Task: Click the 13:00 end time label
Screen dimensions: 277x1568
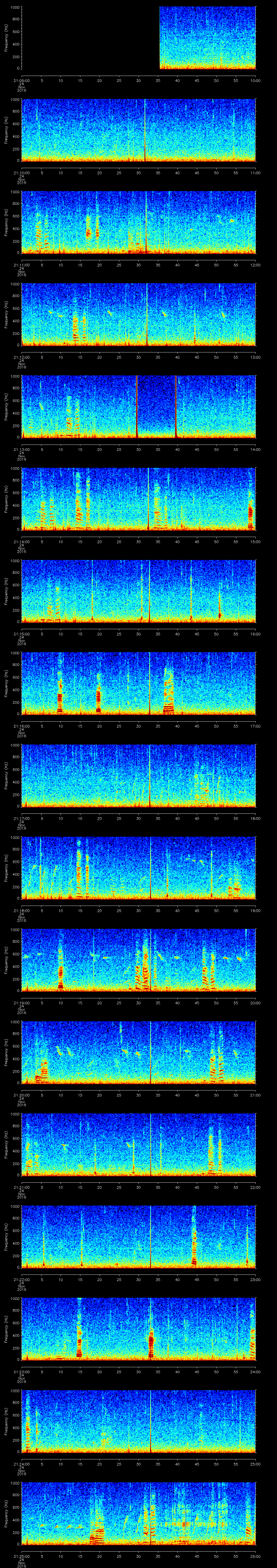Action: [255, 357]
